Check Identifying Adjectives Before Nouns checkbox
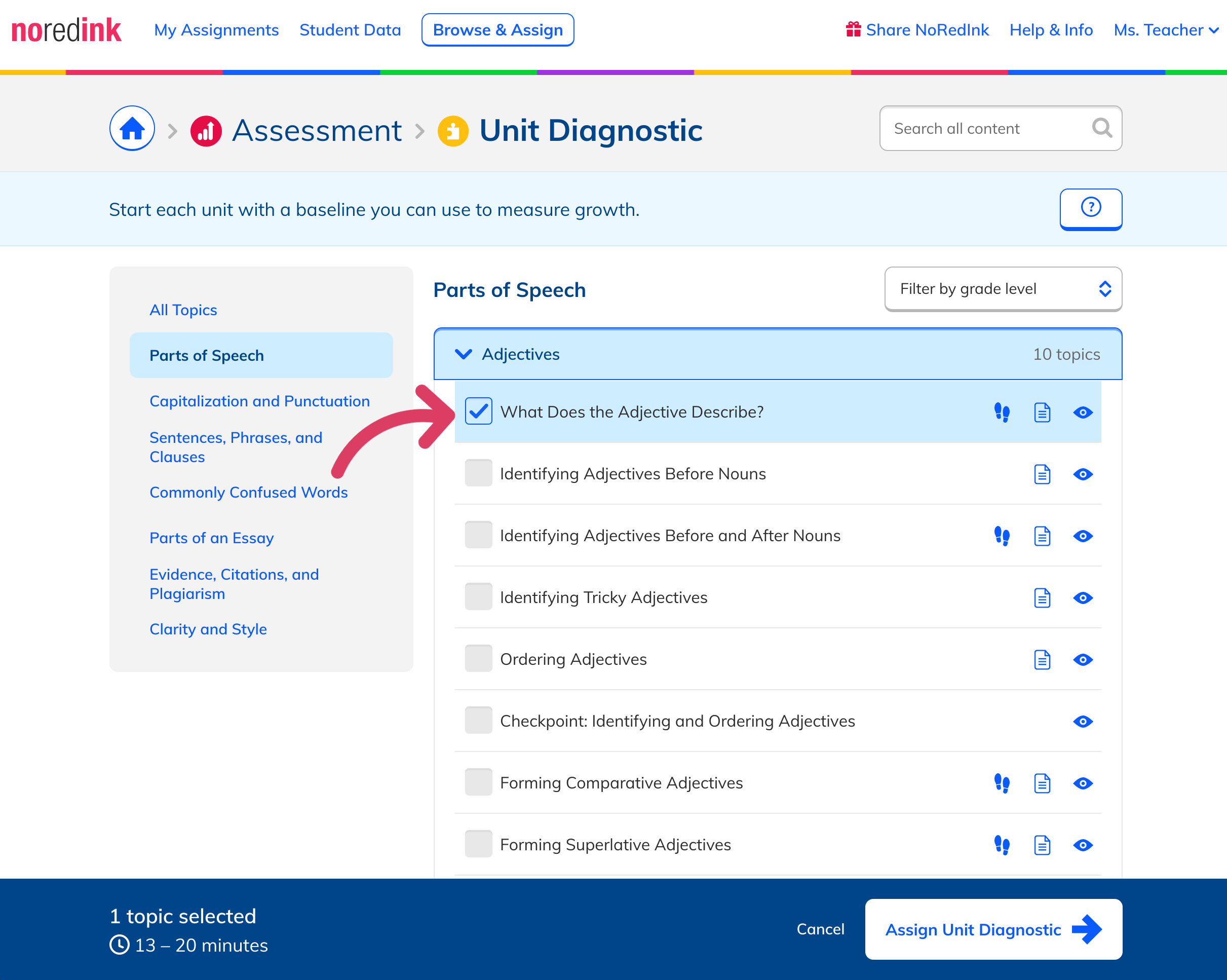This screenshot has width=1227, height=980. (478, 473)
